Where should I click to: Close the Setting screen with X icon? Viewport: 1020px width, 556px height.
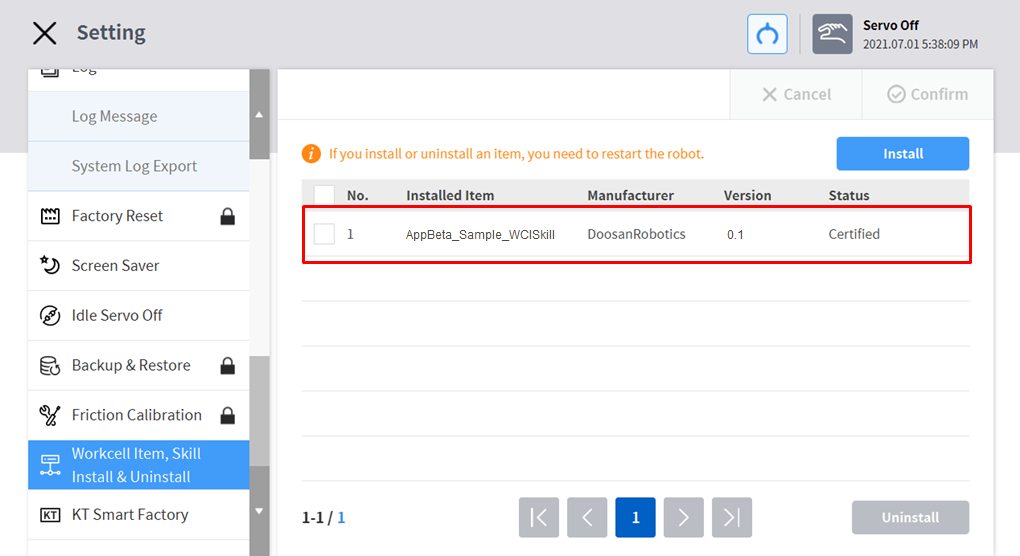pos(45,33)
